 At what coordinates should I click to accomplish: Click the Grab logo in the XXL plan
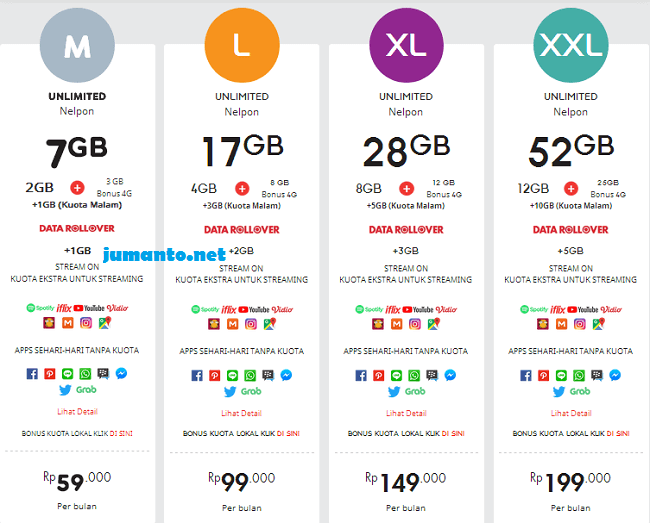coord(580,391)
